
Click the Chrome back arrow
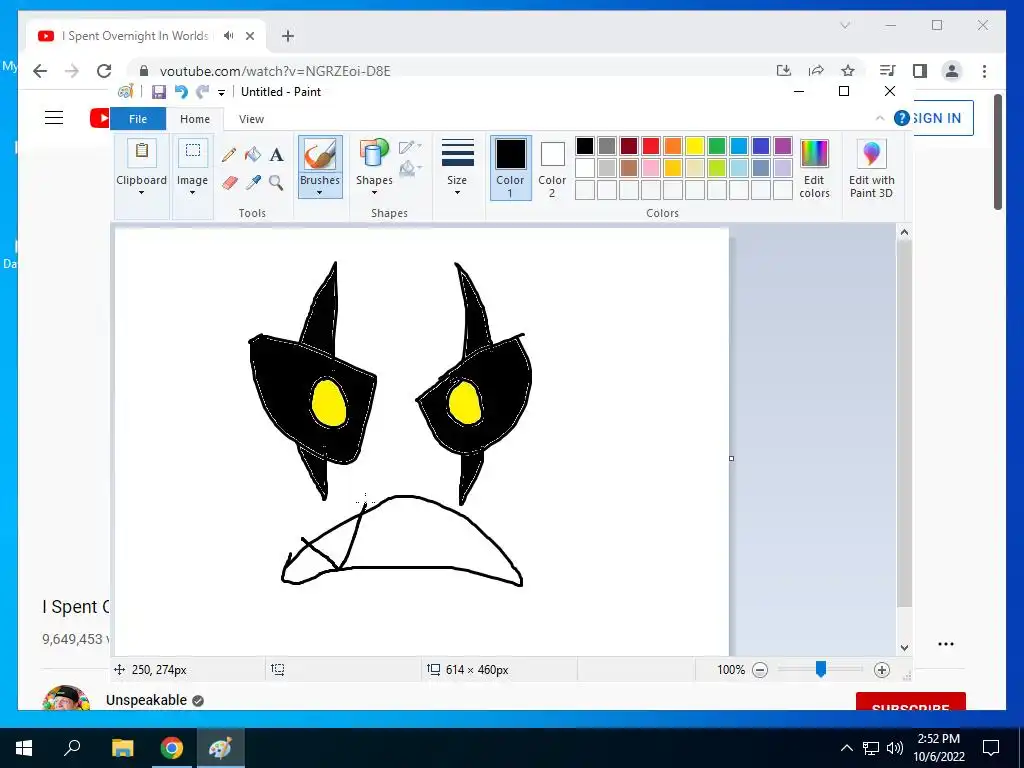click(x=40, y=71)
